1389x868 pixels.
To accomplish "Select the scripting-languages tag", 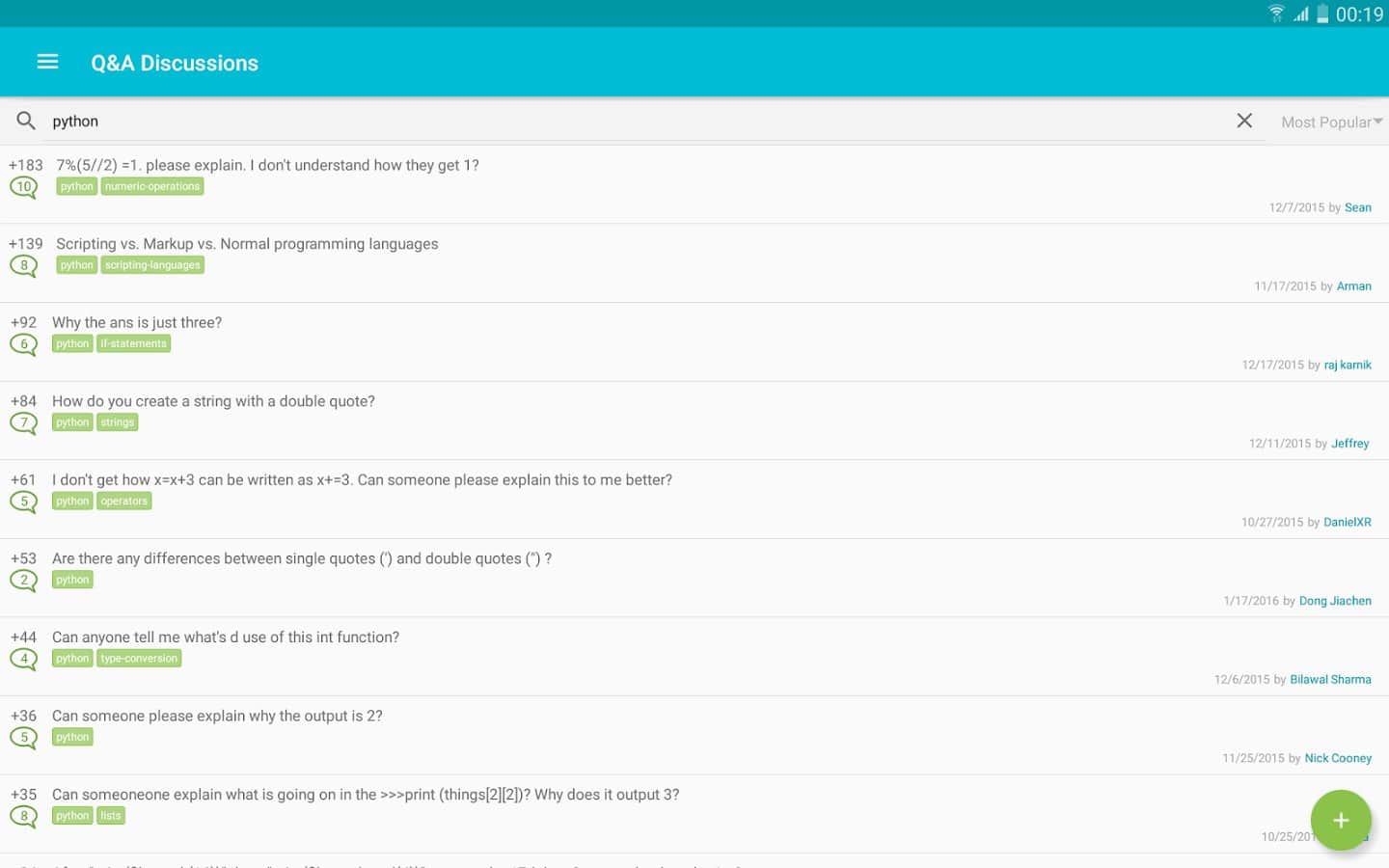I will [152, 265].
